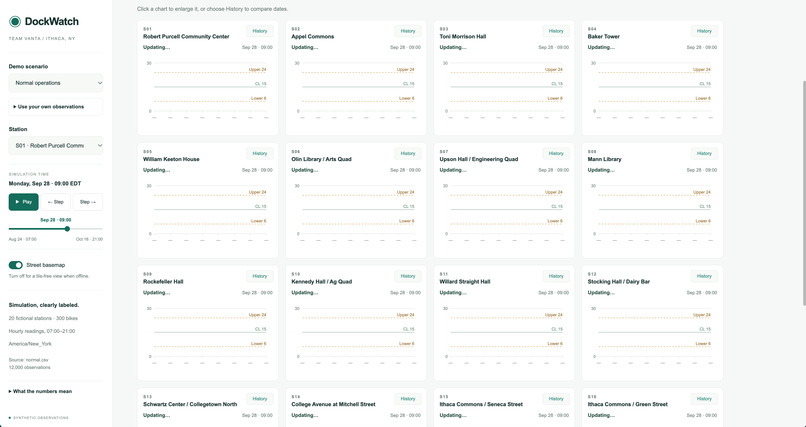Open History for Mann Library
This screenshot has height=427, width=806.
point(704,154)
